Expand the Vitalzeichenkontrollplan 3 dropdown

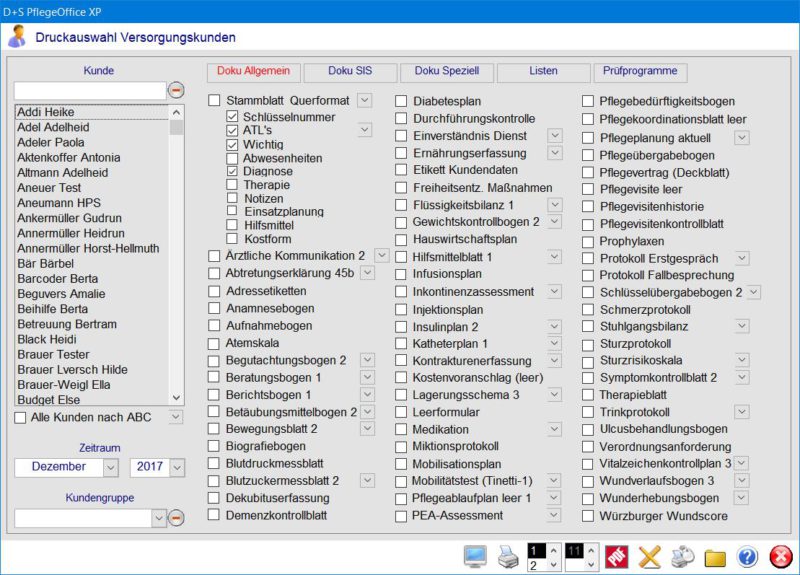[x=742, y=463]
